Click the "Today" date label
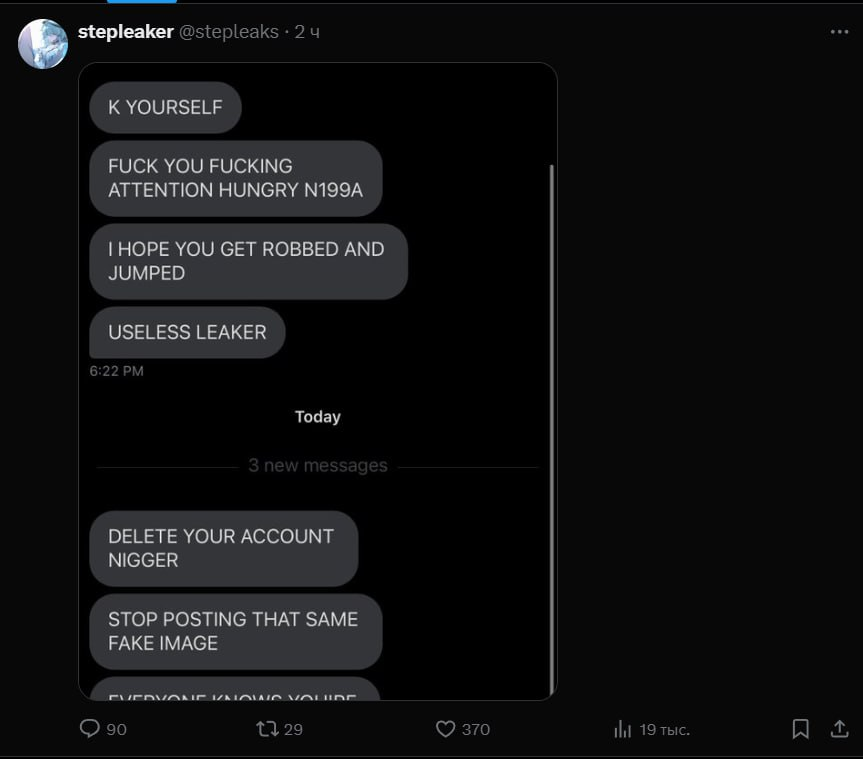Viewport: 863px width, 759px height. coord(318,417)
